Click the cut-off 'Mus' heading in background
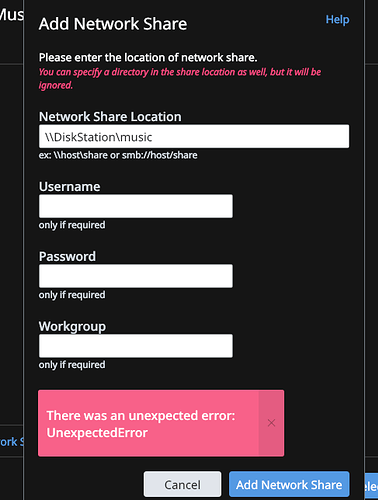 click(12, 15)
